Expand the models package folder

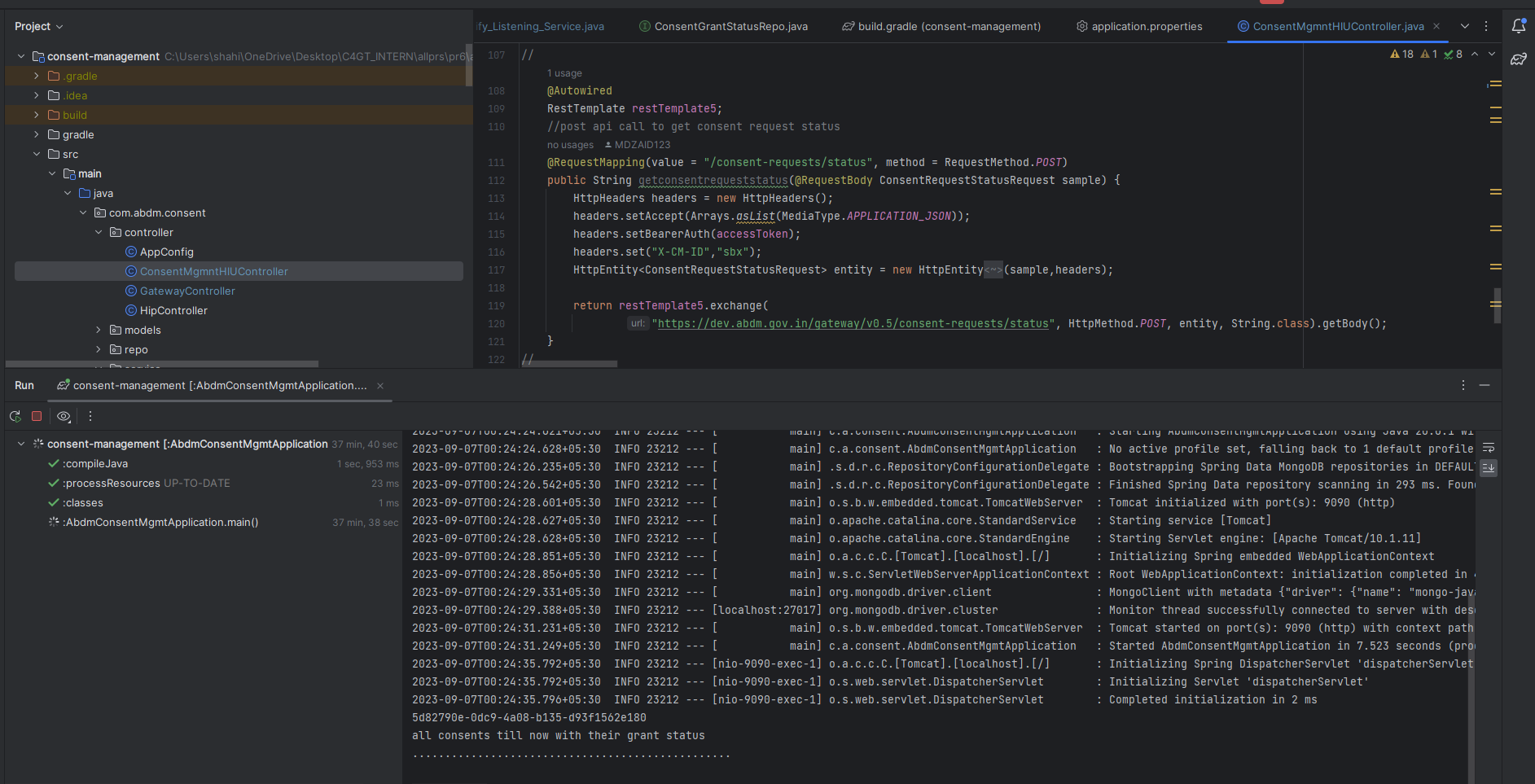pyautogui.click(x=99, y=330)
